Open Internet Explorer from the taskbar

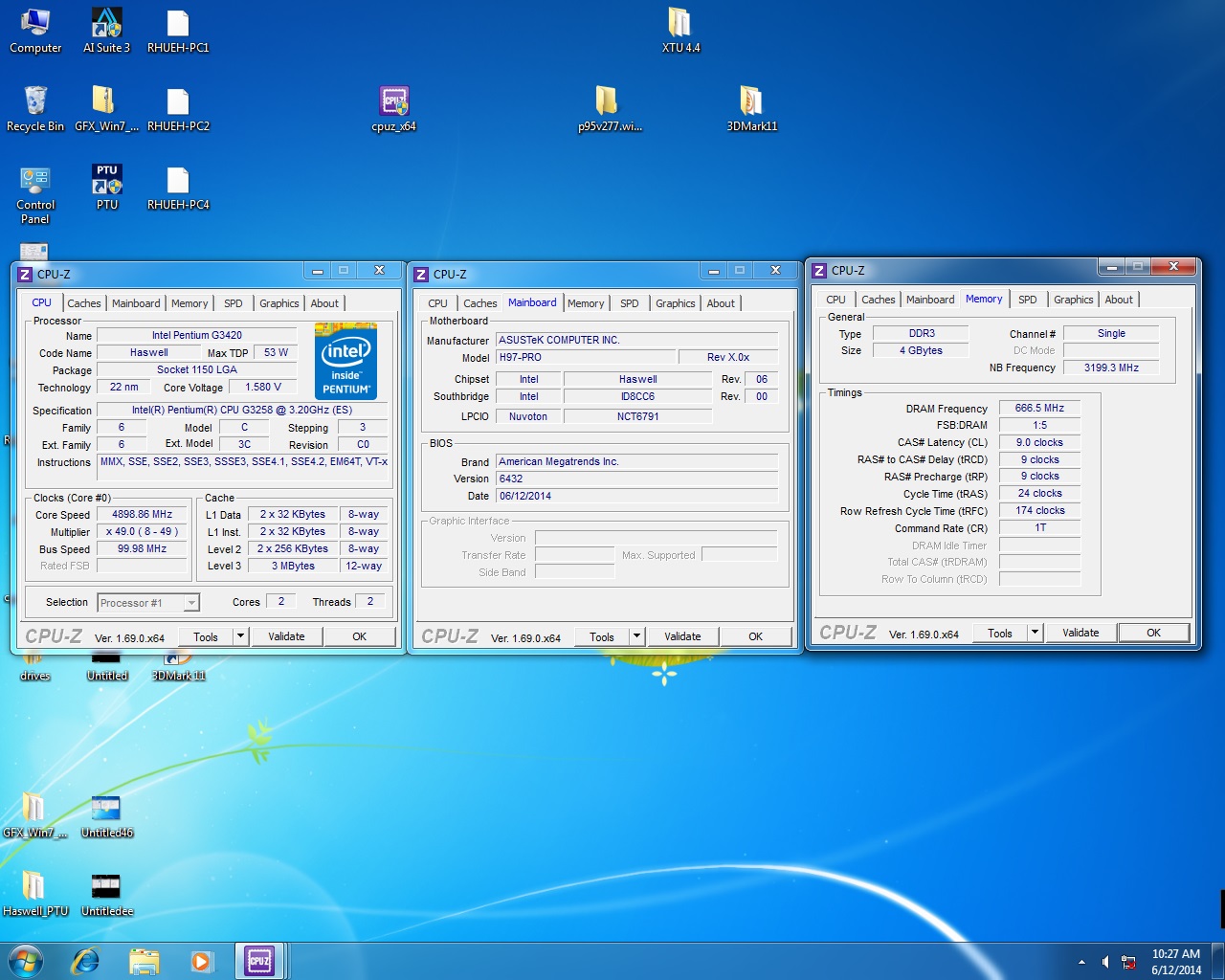pos(86,961)
